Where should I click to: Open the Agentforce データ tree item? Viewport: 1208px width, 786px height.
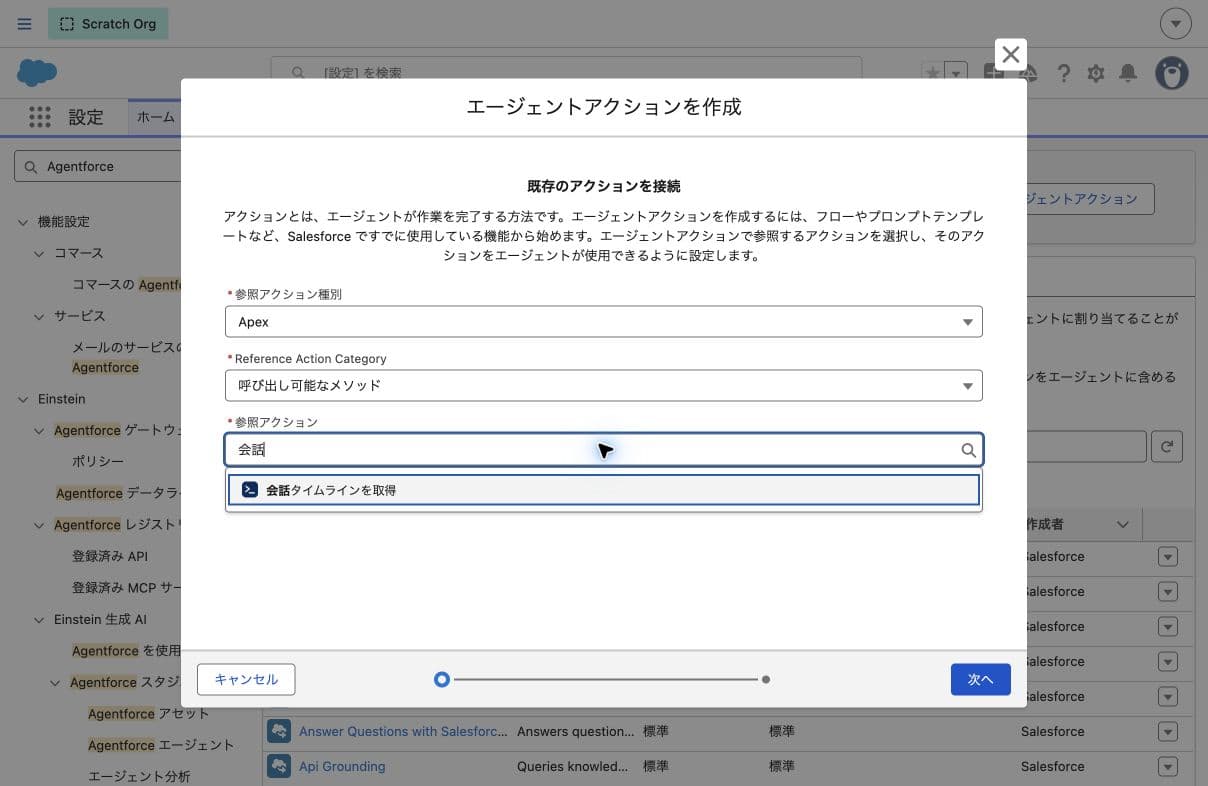[118, 493]
